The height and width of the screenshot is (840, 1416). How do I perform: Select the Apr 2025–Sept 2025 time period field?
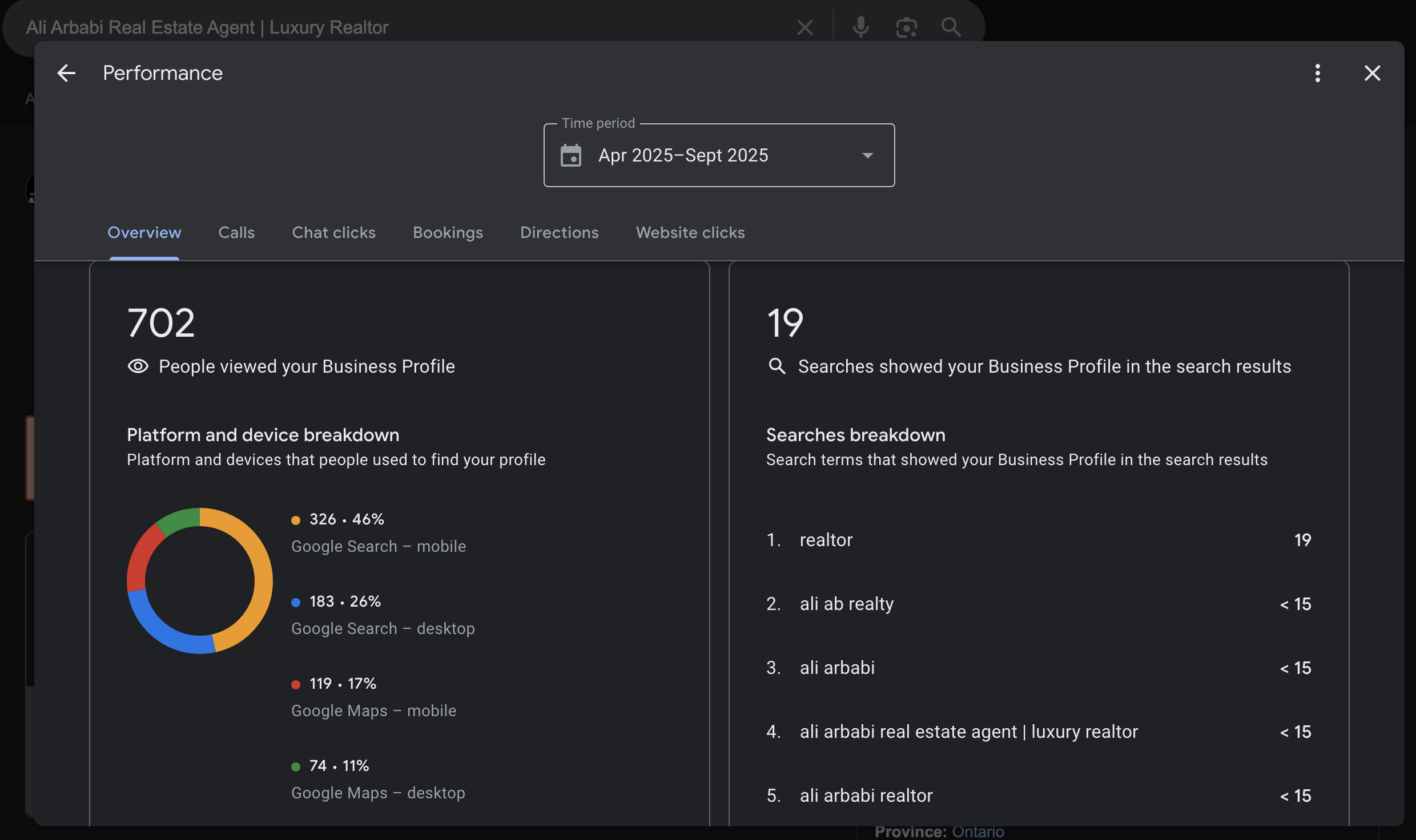click(x=719, y=155)
